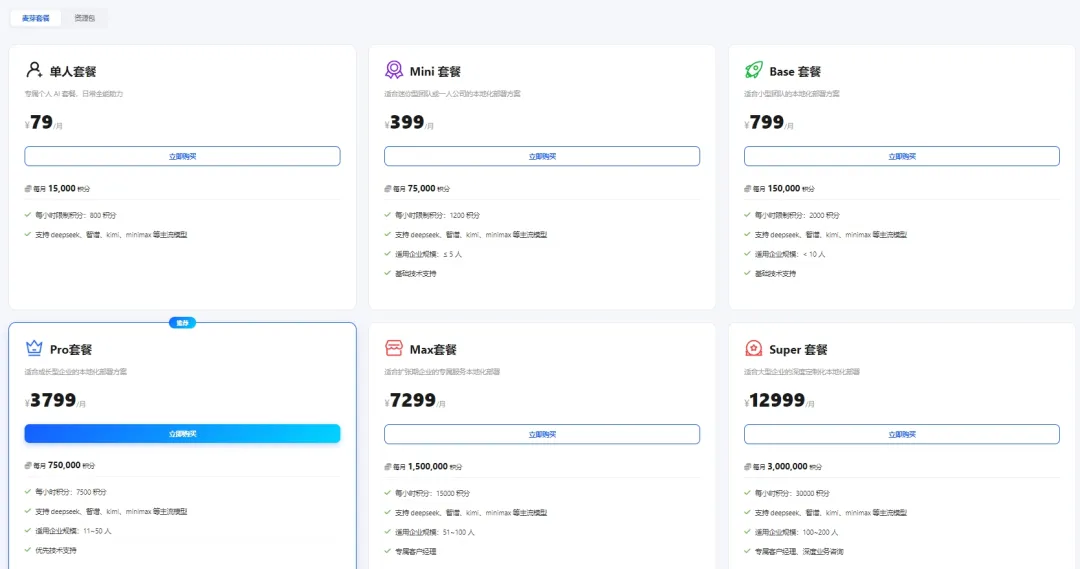Click 适用企业规模: 11~50 人 text

73,531
